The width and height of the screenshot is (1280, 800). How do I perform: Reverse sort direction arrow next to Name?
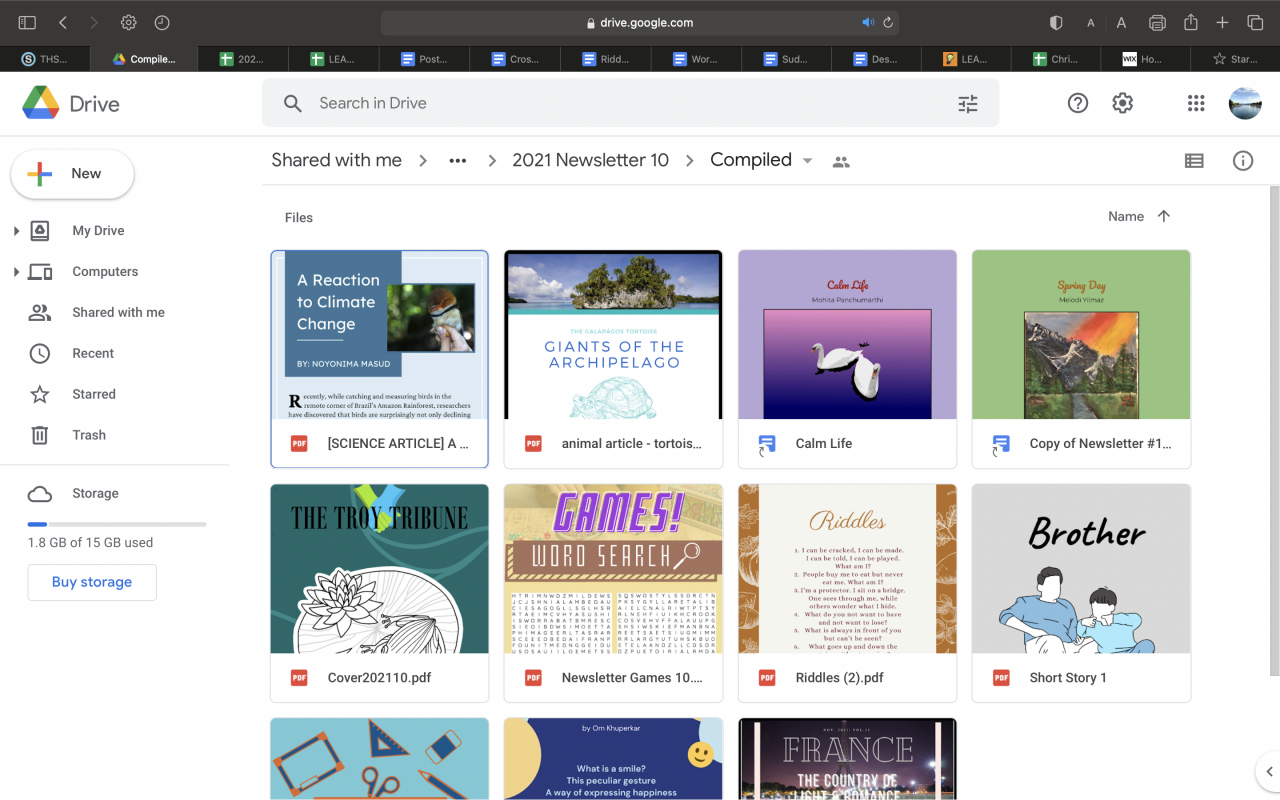pos(1163,216)
